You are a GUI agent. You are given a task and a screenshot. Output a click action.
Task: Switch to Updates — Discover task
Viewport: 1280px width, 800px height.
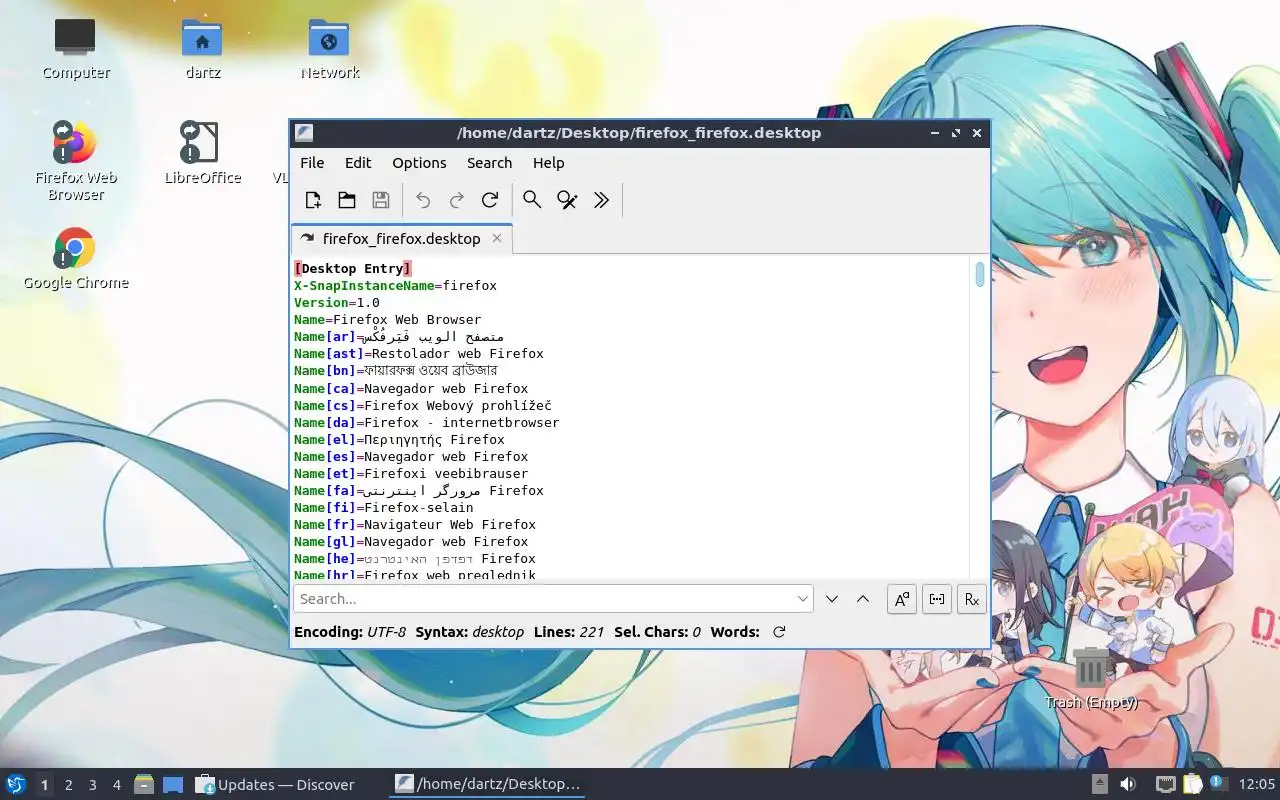click(x=275, y=785)
